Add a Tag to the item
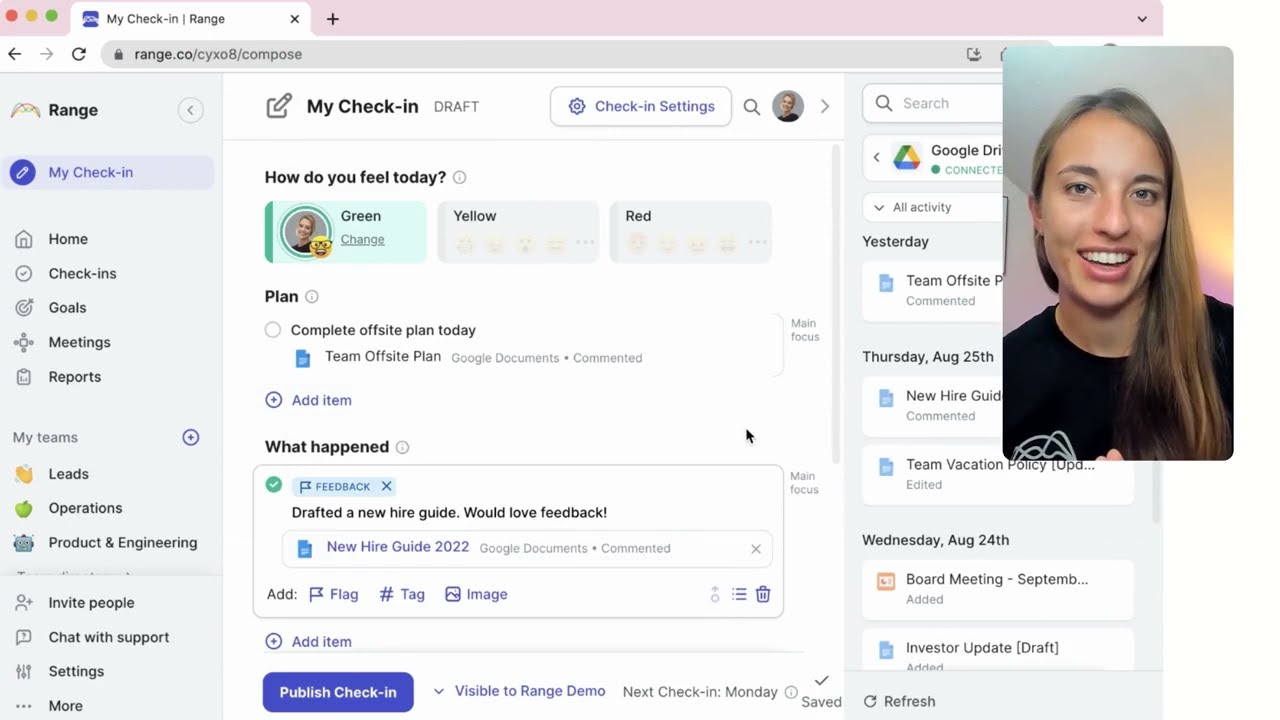The width and height of the screenshot is (1280, 720). pyautogui.click(x=402, y=594)
